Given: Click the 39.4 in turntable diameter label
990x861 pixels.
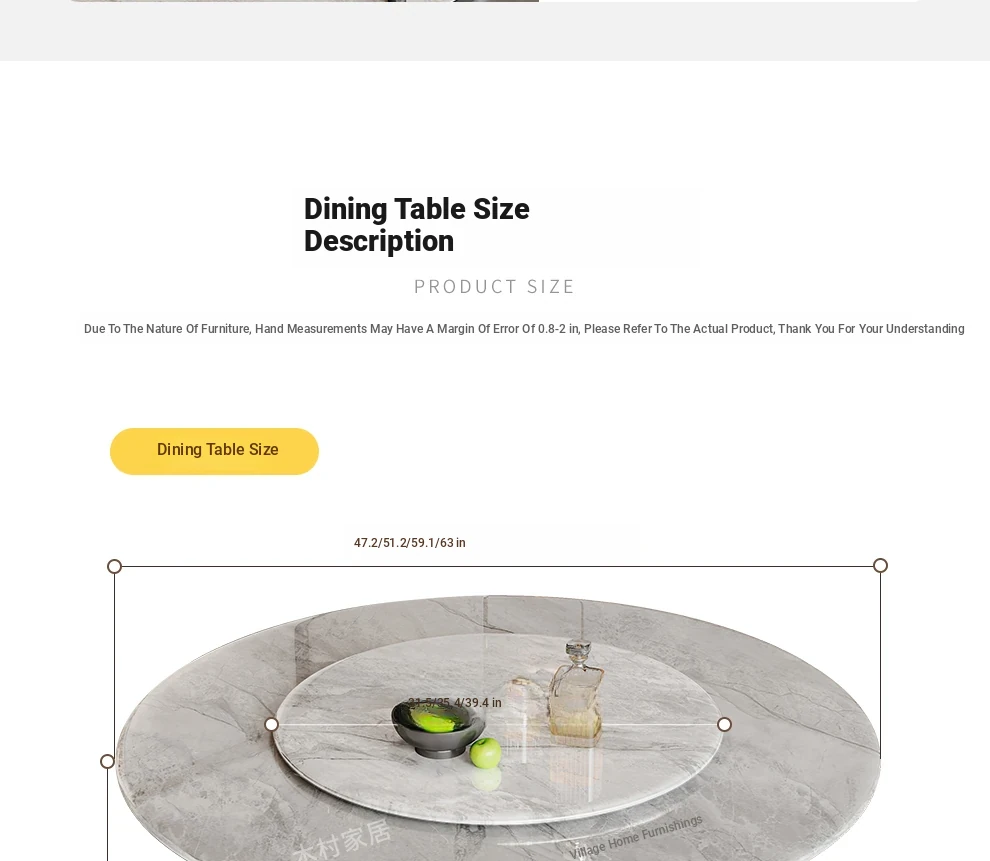Looking at the screenshot, I should pos(455,703).
